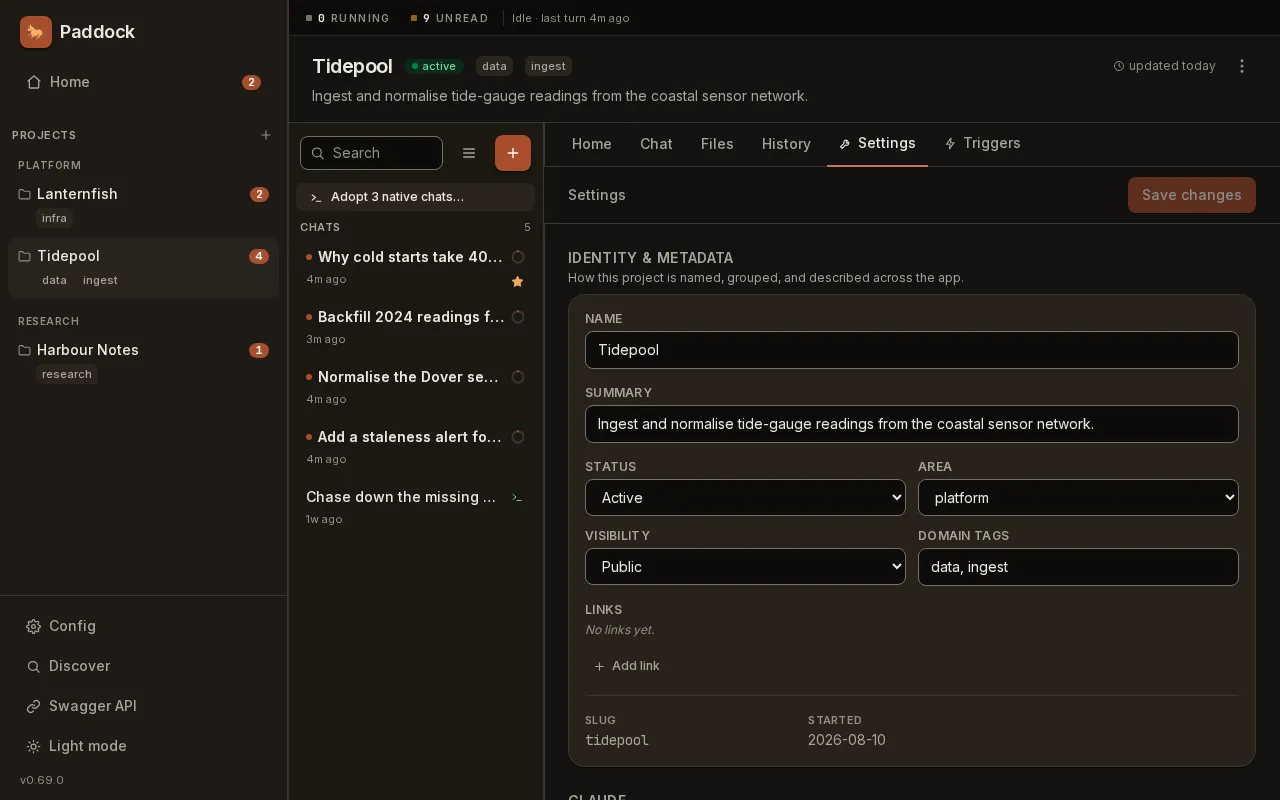Switch to the Files tab
1280x800 pixels.
[x=717, y=144]
